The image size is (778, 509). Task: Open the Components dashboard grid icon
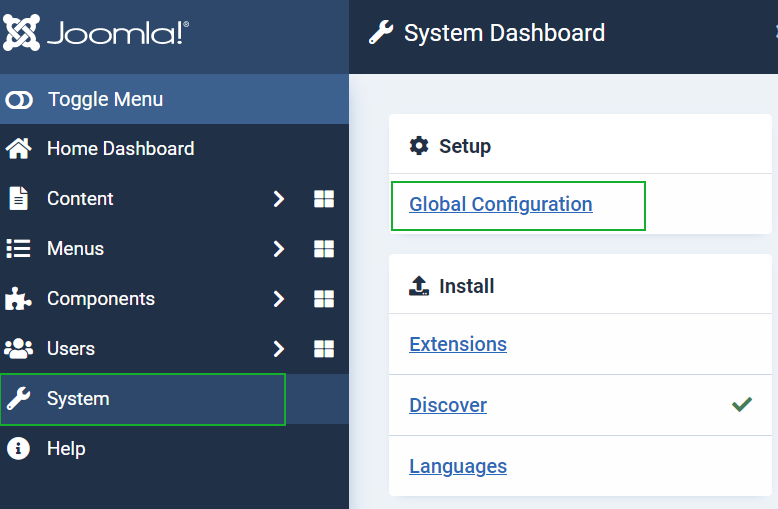pyautogui.click(x=324, y=299)
